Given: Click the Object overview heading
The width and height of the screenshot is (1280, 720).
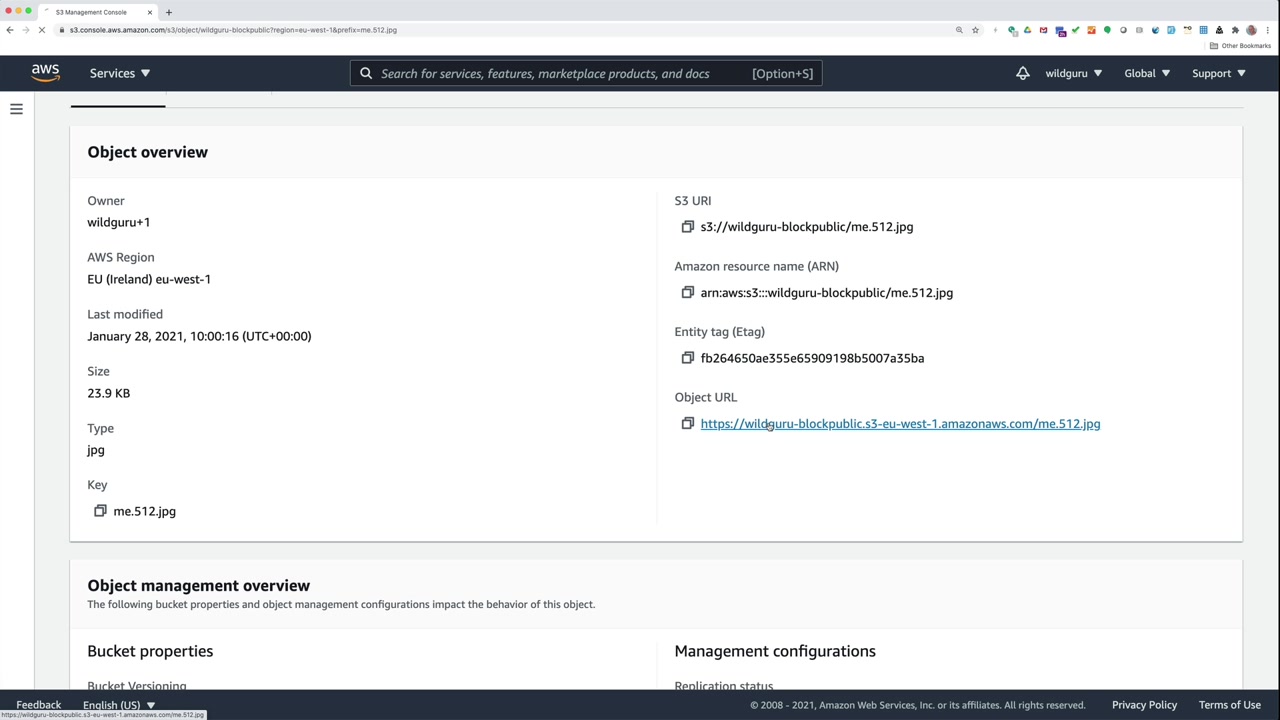Looking at the screenshot, I should pyautogui.click(x=147, y=152).
